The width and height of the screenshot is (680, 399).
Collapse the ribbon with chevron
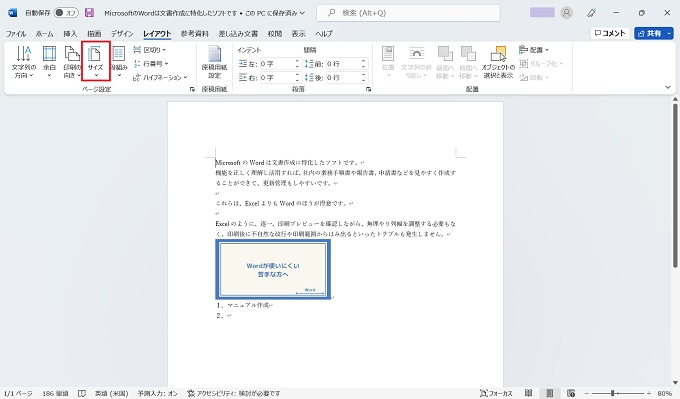tap(668, 87)
